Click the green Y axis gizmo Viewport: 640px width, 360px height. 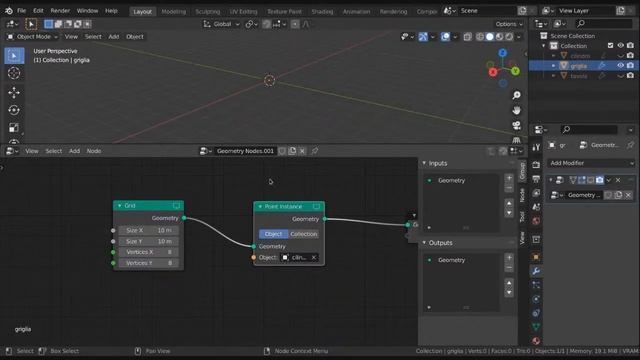pos(516,71)
